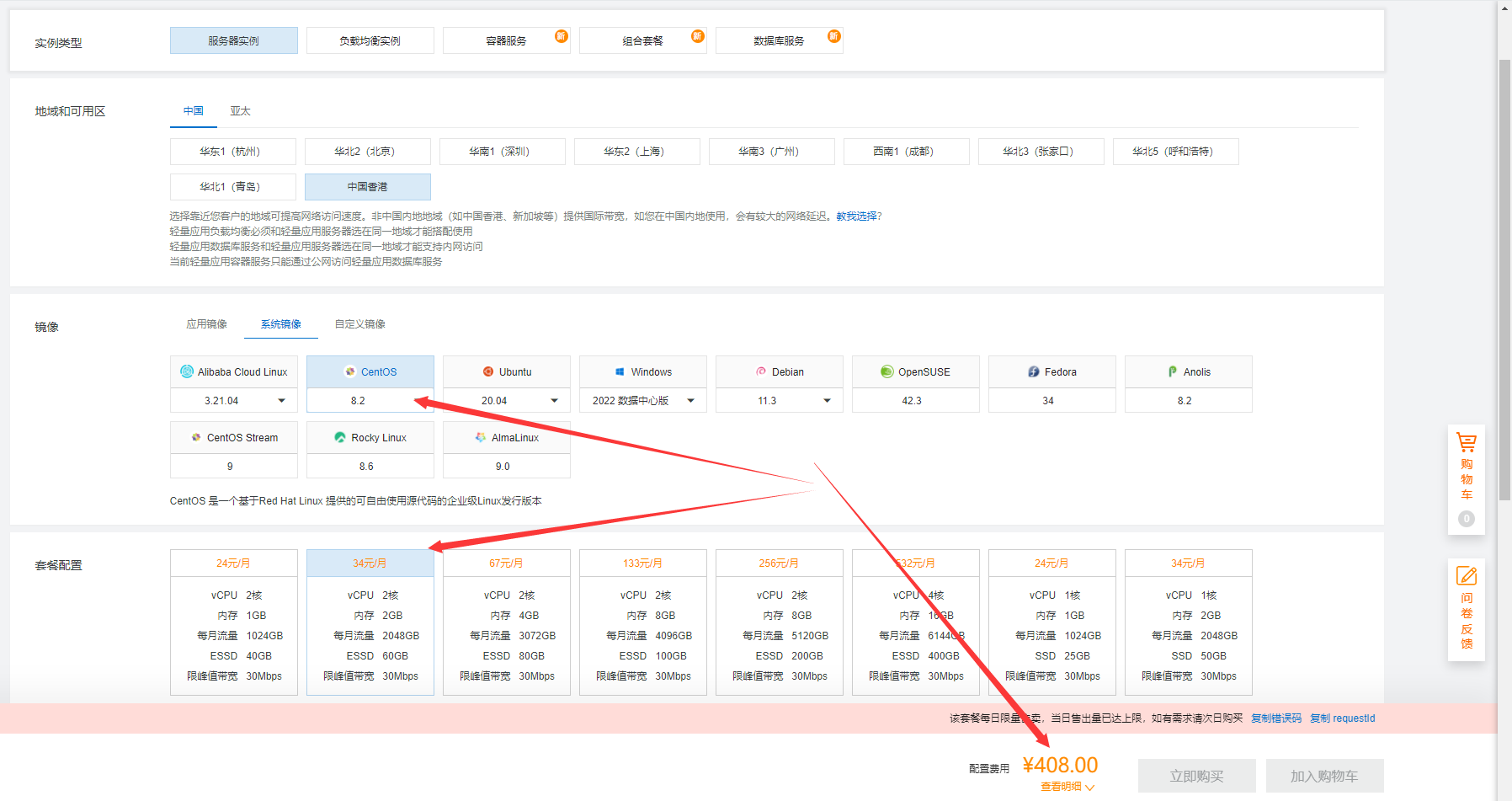Image resolution: width=1512 pixels, height=801 pixels.
Task: Select Rocky Linux version 8.6
Action: (370, 467)
